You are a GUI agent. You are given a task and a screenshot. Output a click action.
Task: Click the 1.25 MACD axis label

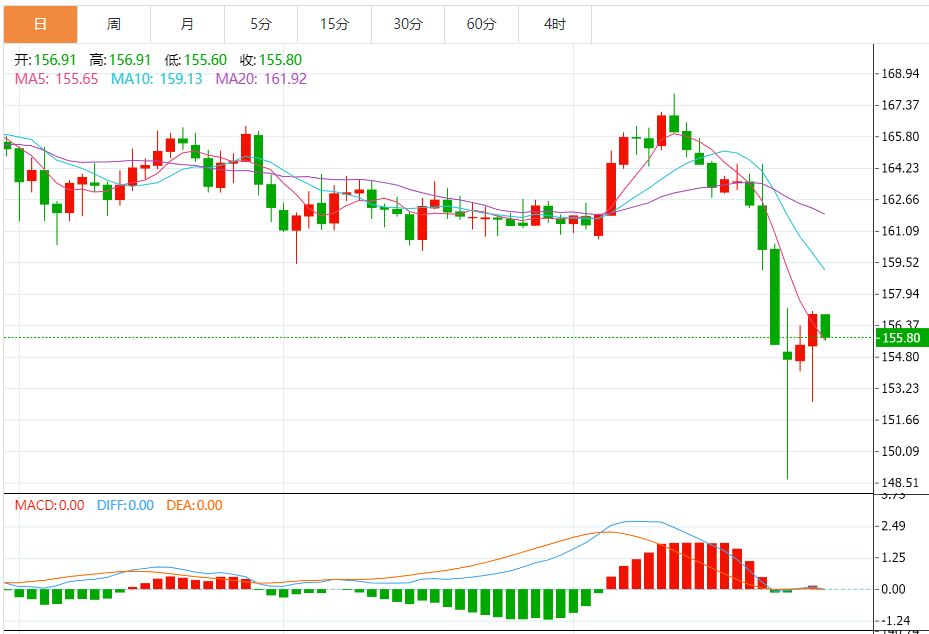(893, 558)
